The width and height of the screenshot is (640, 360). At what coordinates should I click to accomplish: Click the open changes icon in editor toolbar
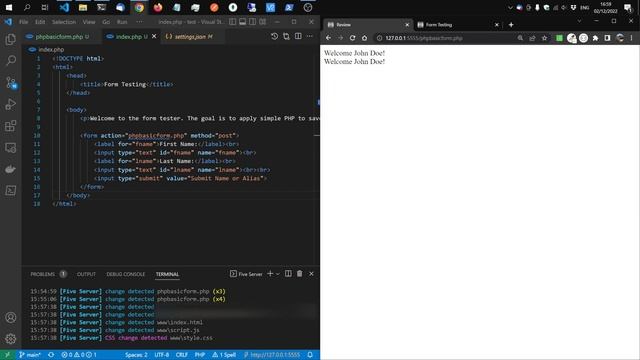(287, 36)
